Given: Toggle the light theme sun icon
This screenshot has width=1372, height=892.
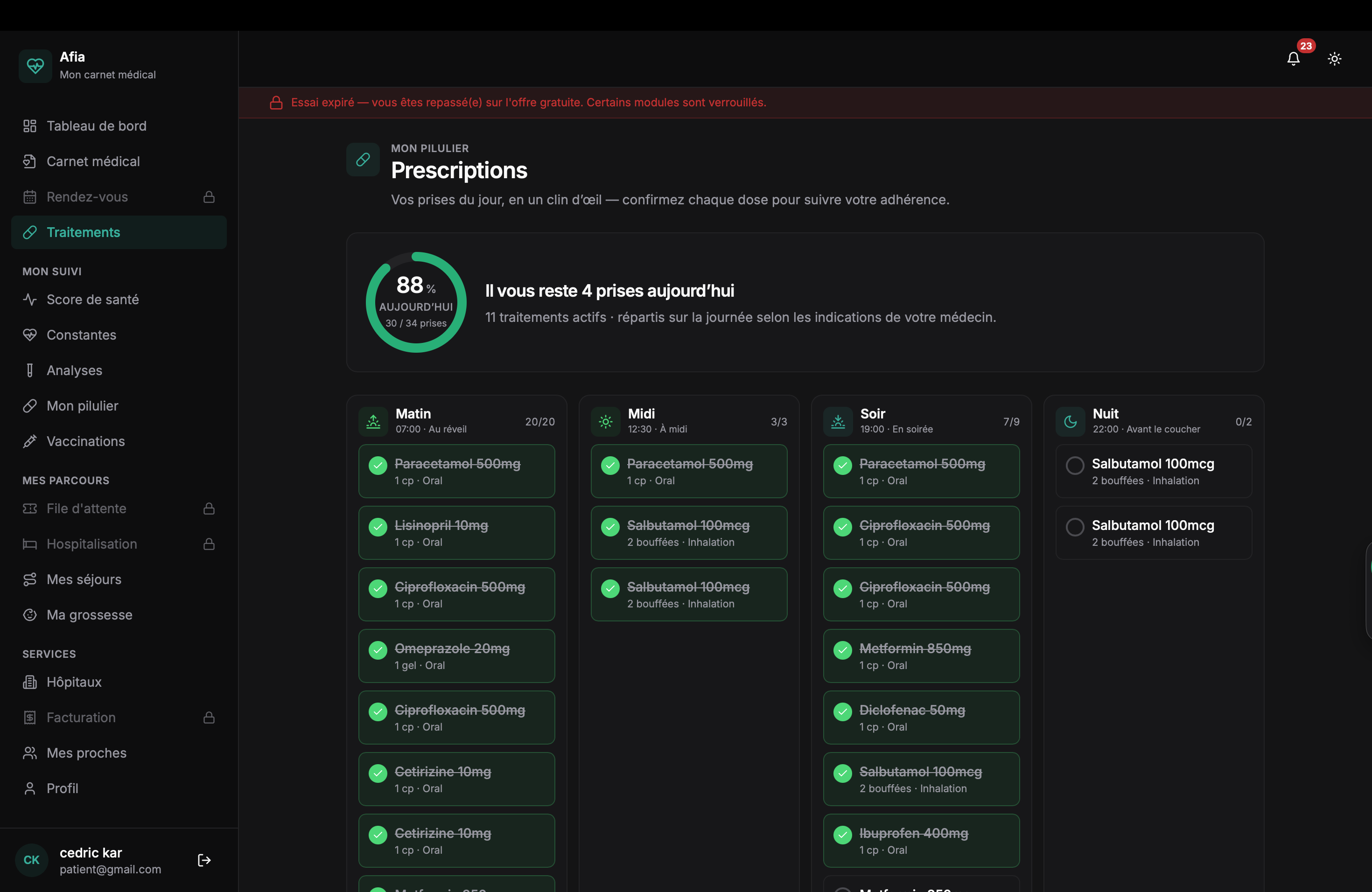Looking at the screenshot, I should [1335, 58].
